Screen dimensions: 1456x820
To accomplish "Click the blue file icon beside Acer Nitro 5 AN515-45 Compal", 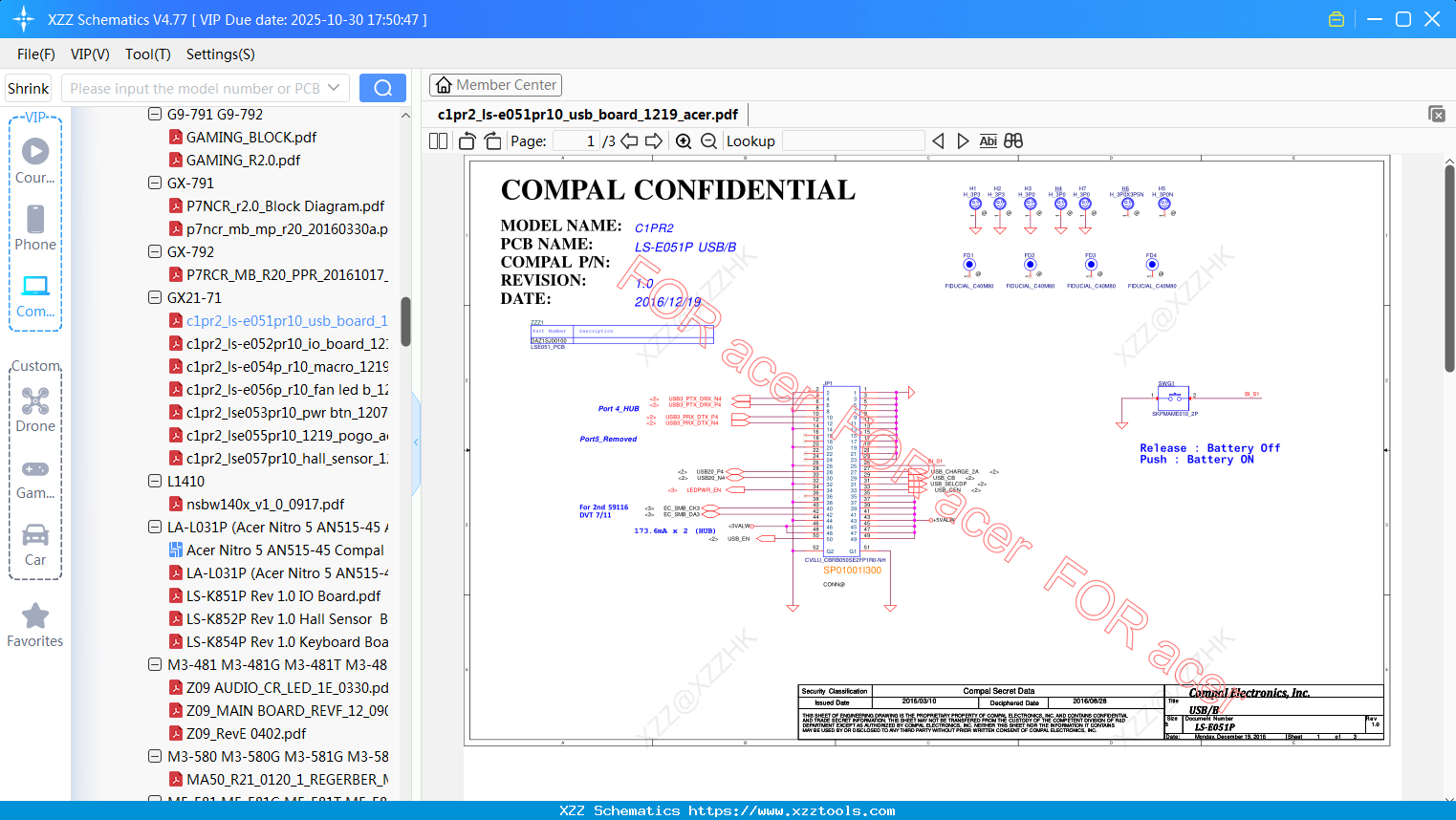I will click(176, 550).
